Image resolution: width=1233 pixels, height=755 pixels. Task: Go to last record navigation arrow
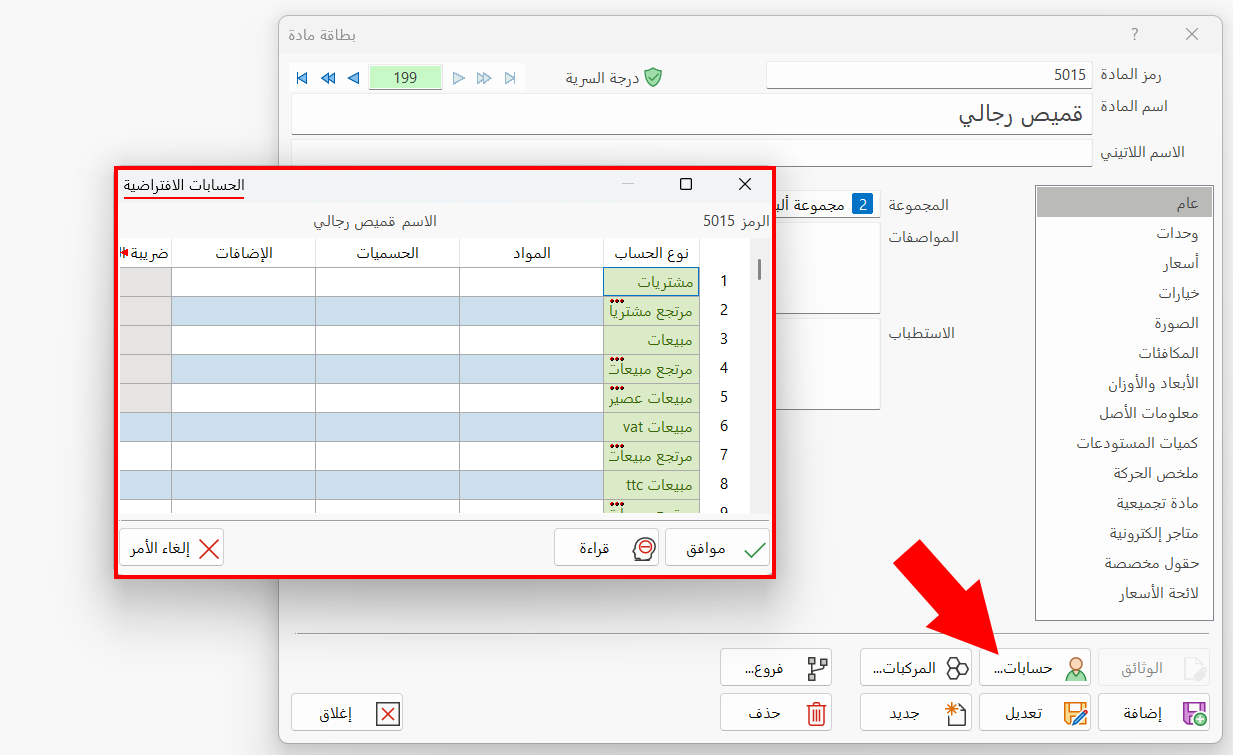510,78
